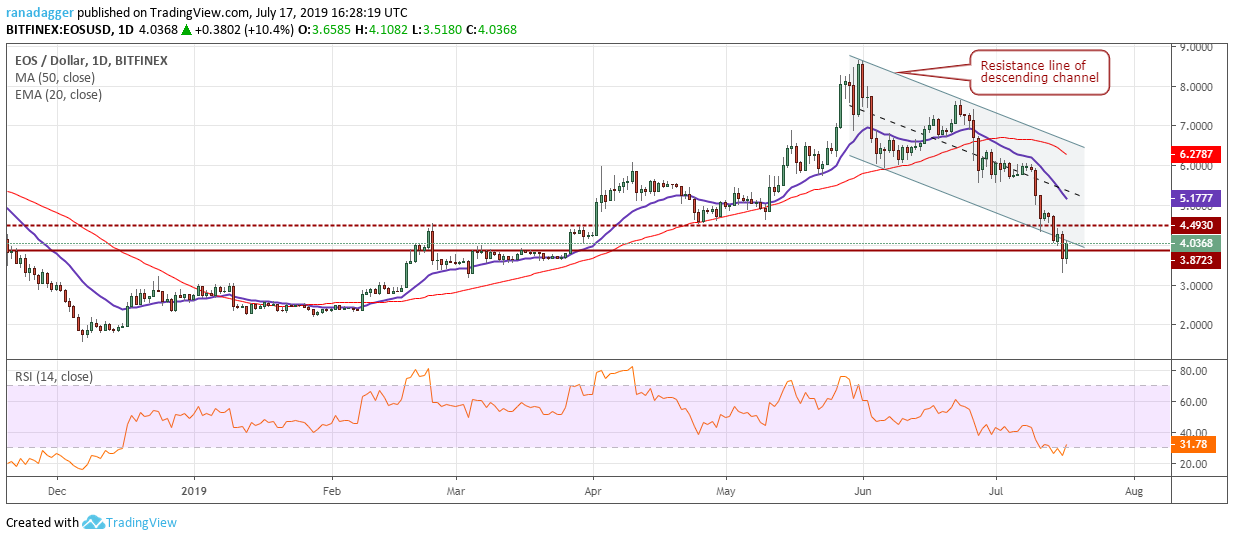Click the Aug label on time axis
This screenshot has width=1234, height=540.
coord(1134,492)
